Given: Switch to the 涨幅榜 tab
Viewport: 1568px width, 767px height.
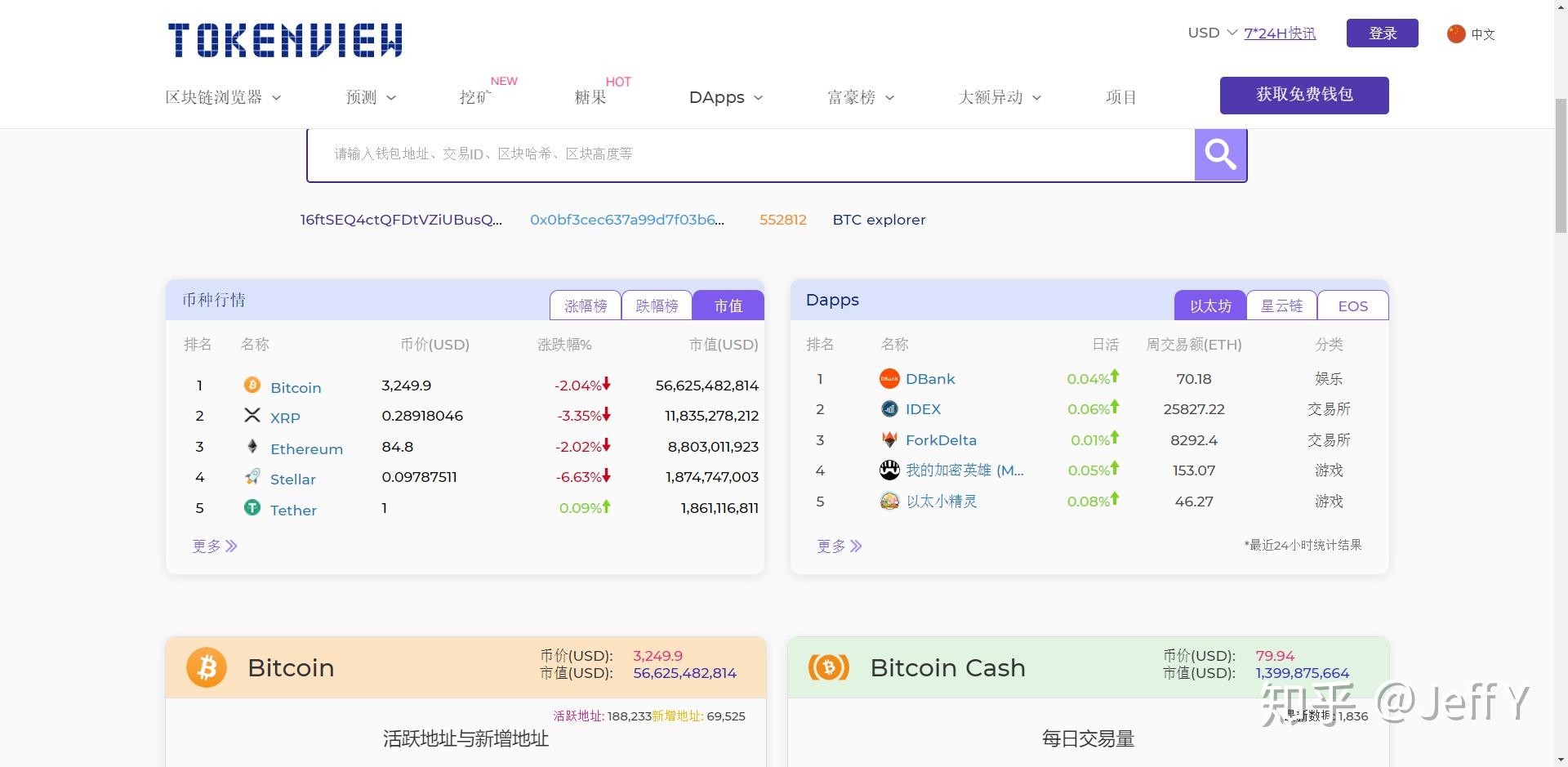Looking at the screenshot, I should tap(586, 305).
